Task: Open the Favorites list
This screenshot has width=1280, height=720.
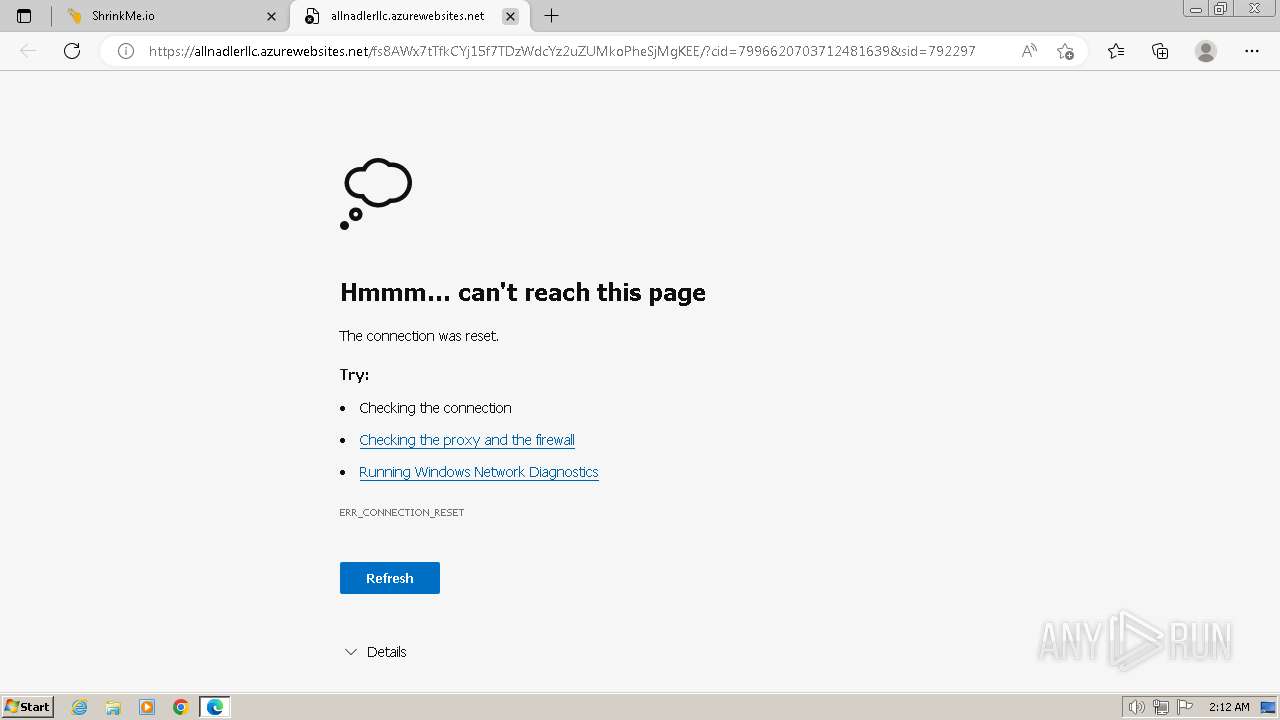Action: (x=1116, y=51)
